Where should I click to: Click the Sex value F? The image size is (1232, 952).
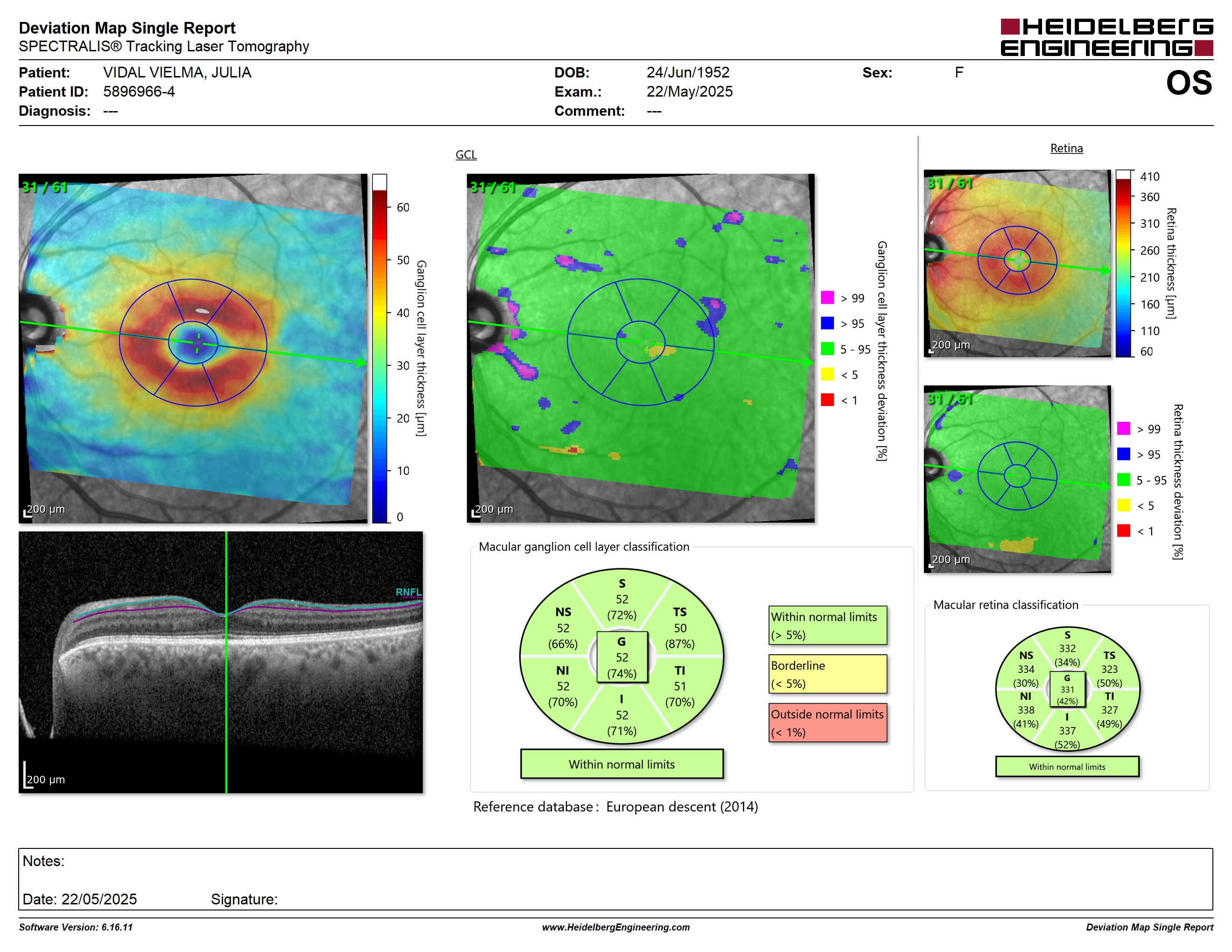959,73
